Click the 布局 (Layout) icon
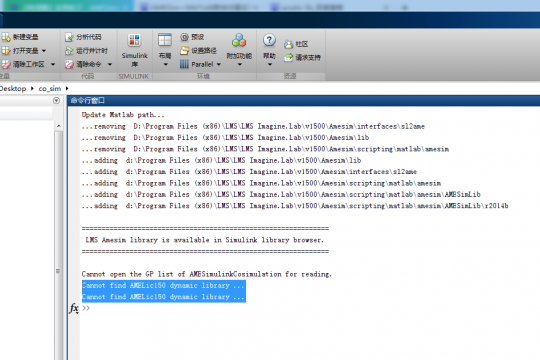 pos(165,40)
